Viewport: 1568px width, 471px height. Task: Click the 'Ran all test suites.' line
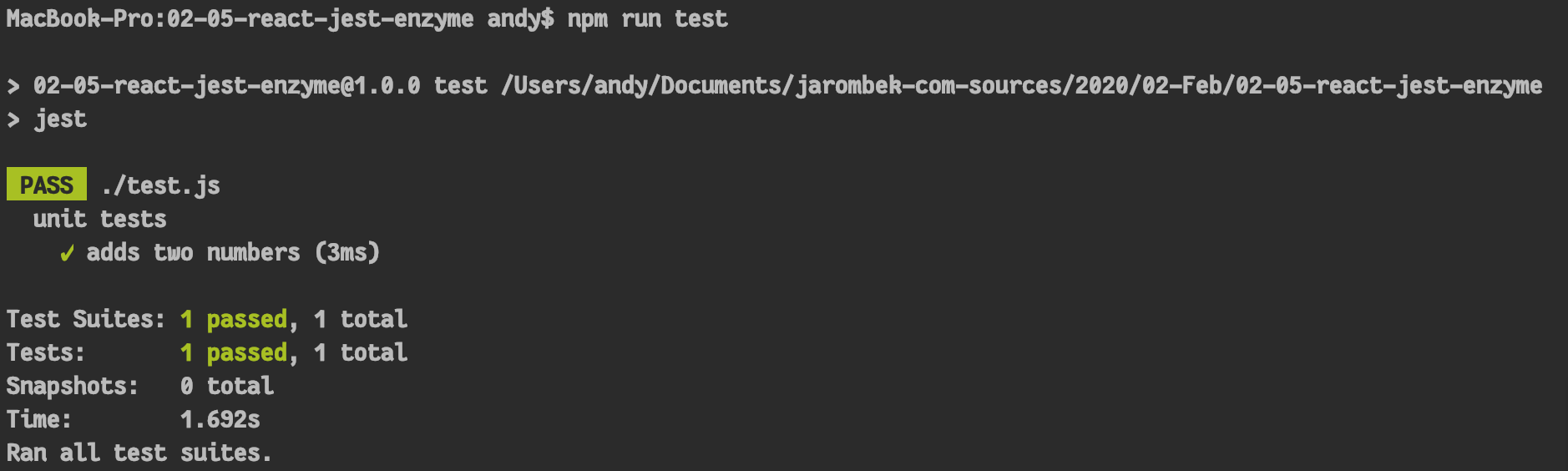(139, 453)
